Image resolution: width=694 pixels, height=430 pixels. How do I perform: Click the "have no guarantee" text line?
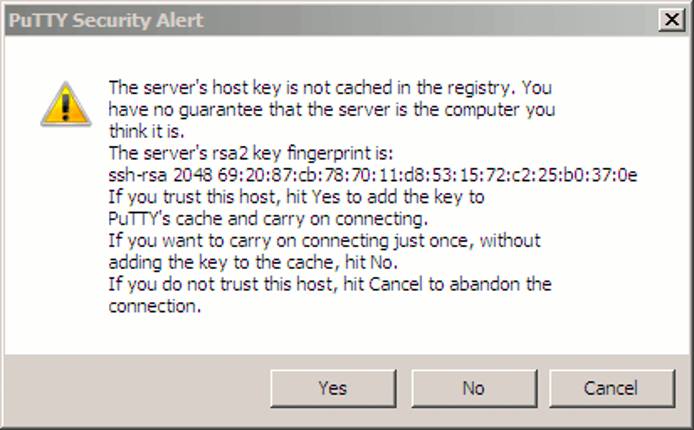pyautogui.click(x=331, y=109)
